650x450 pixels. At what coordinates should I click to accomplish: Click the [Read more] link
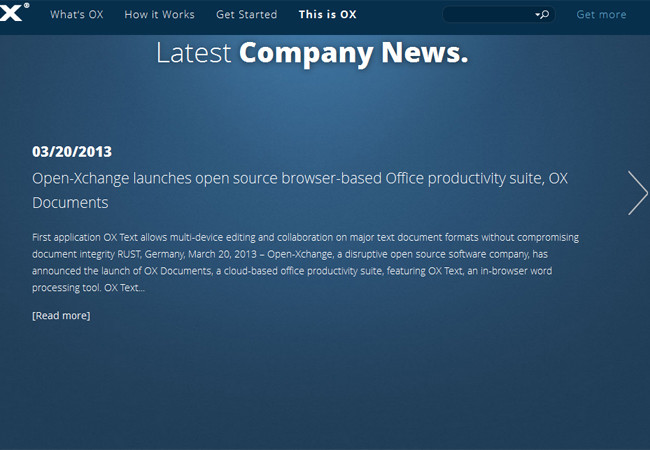click(61, 316)
